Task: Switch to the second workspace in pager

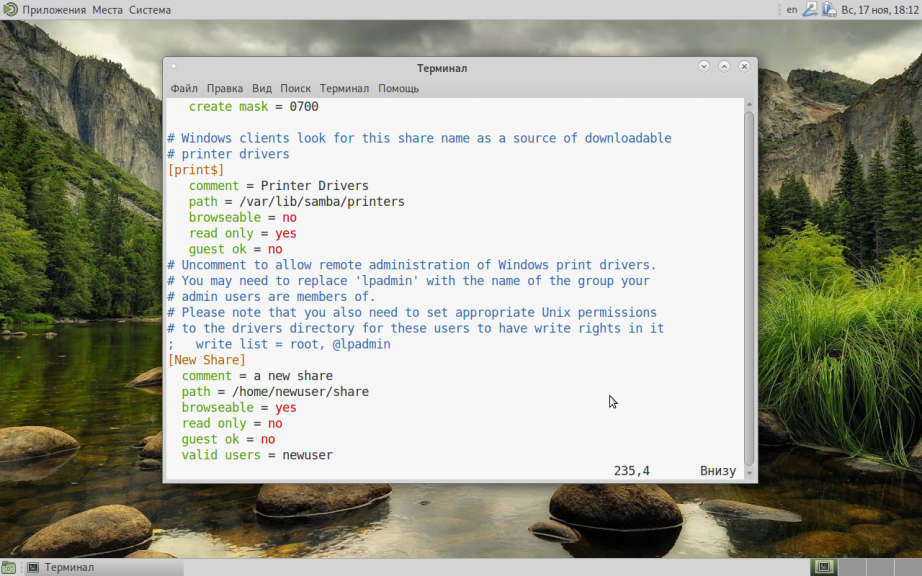Action: point(851,567)
